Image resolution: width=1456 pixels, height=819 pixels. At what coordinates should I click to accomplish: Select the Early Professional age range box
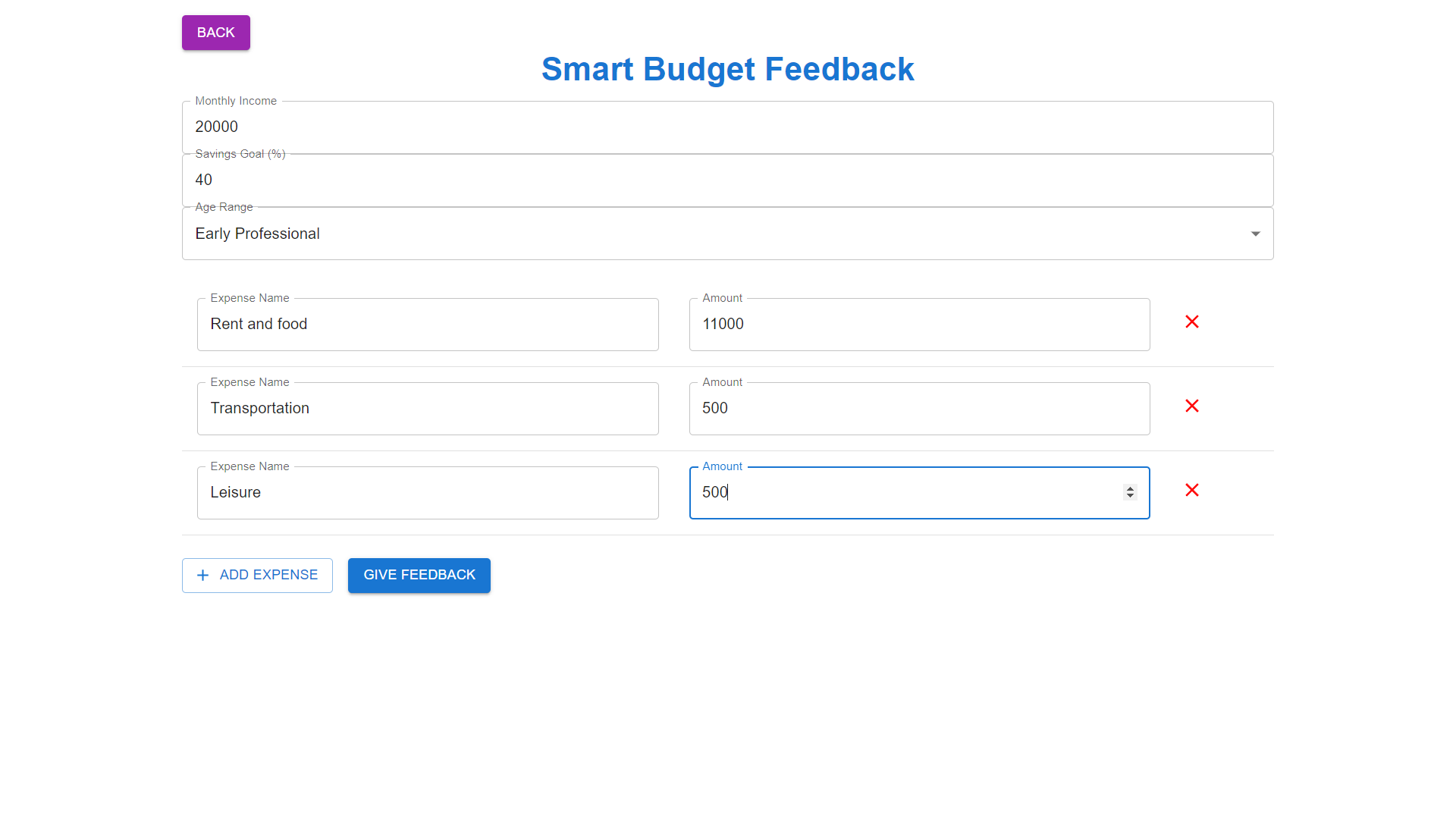pyautogui.click(x=682, y=234)
